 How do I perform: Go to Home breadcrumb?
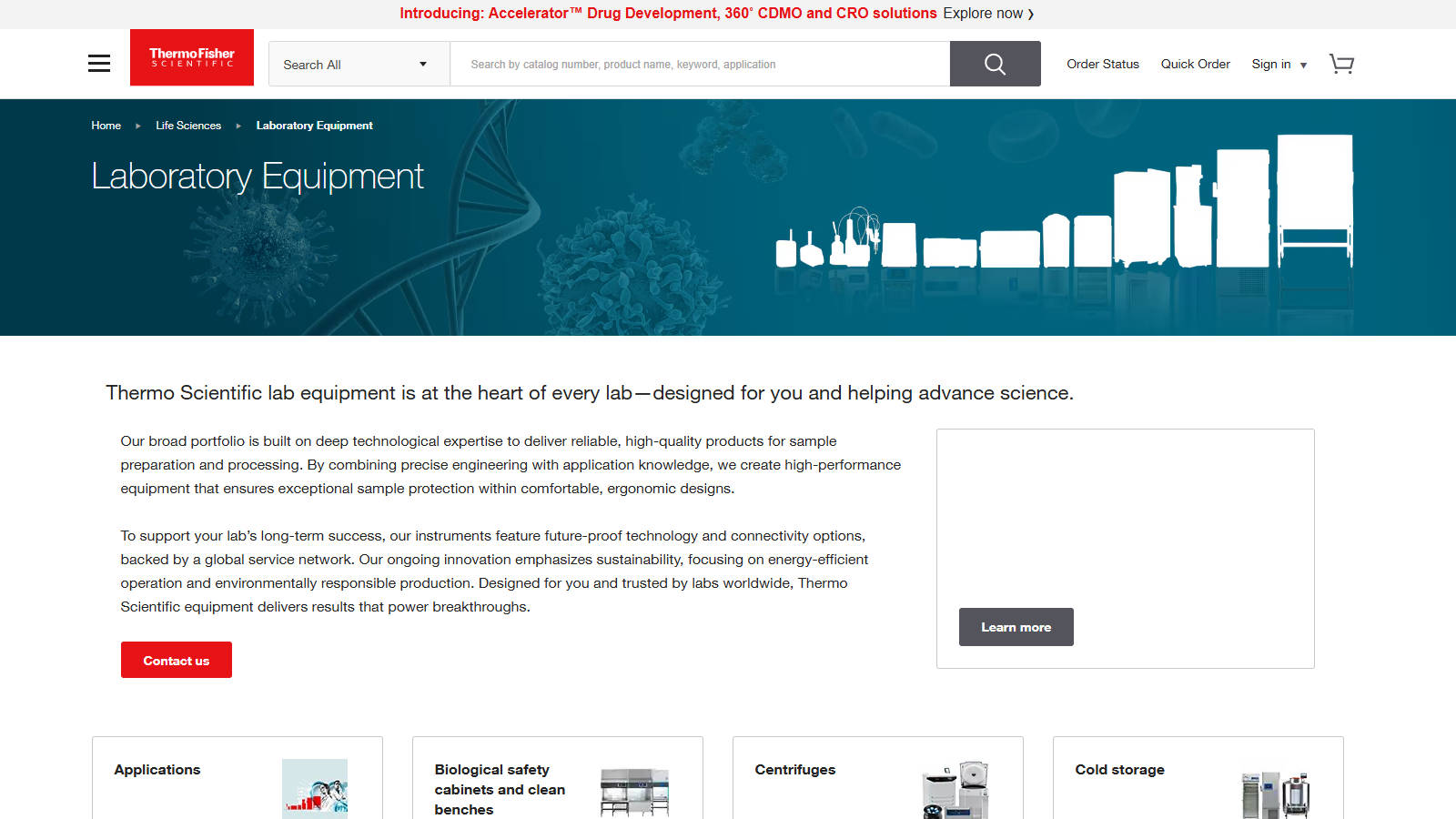(x=106, y=126)
